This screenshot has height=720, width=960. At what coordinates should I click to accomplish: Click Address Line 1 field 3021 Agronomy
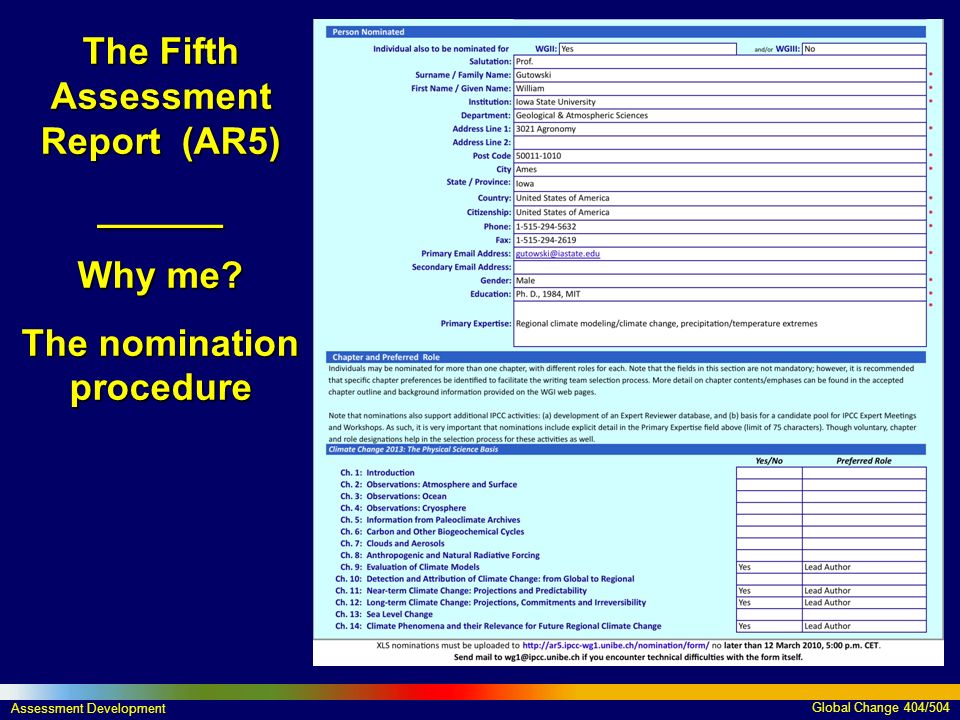pyautogui.click(x=719, y=129)
